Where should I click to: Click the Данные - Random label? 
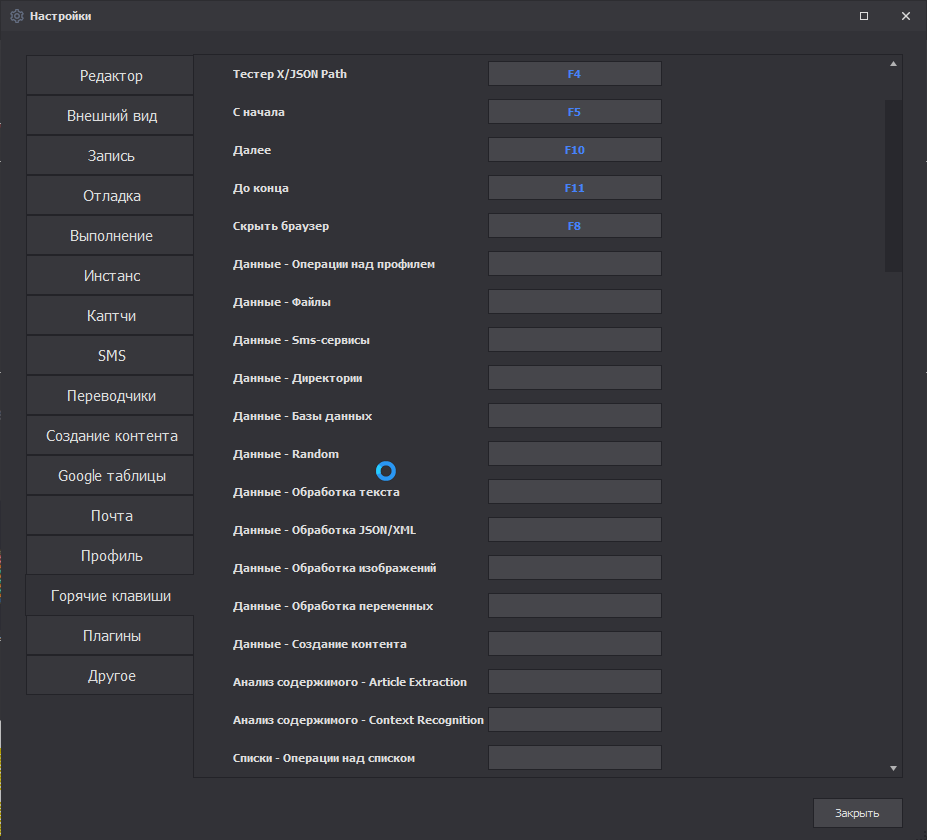(x=286, y=454)
